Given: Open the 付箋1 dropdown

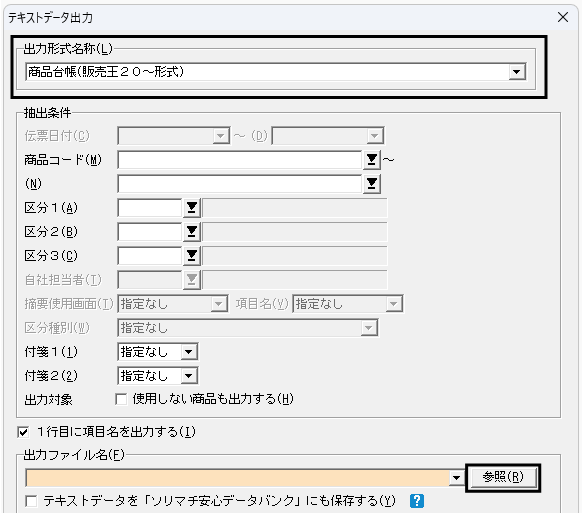Looking at the screenshot, I should [x=189, y=352].
